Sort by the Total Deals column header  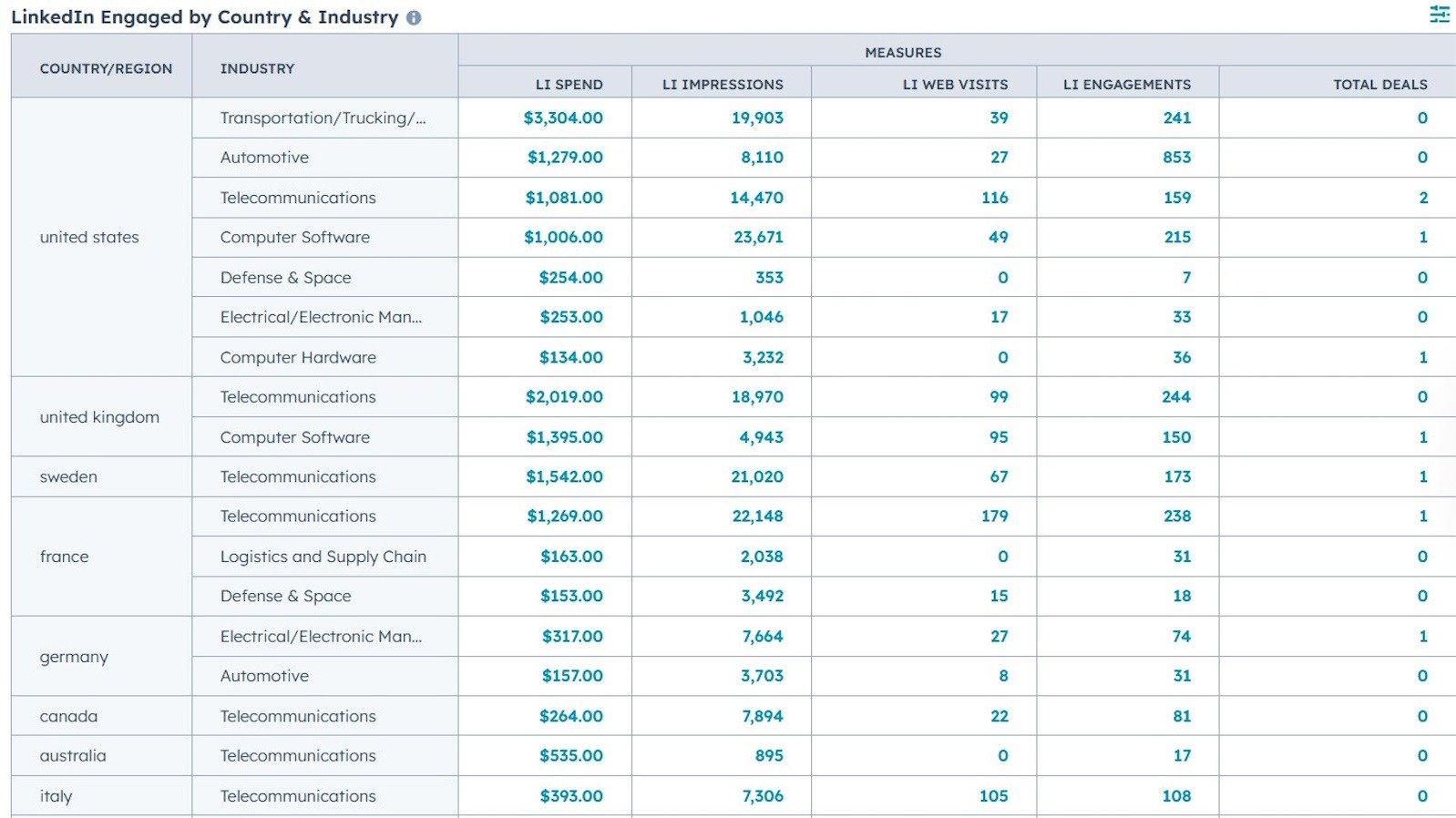tap(1379, 84)
